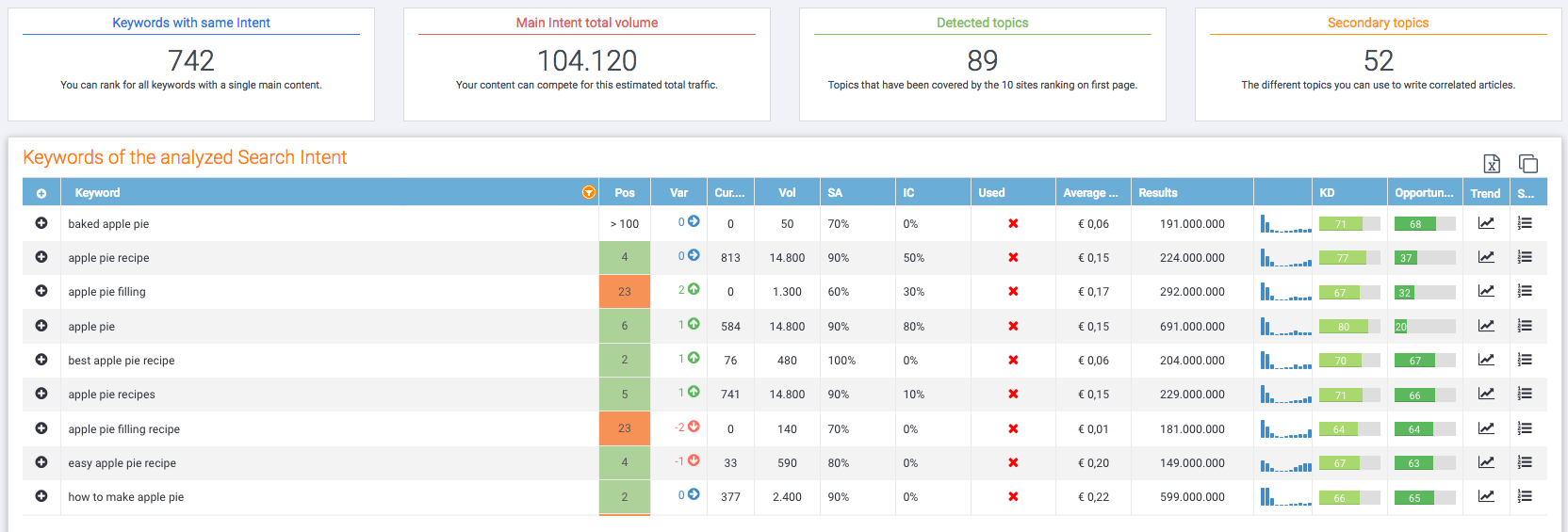Open SERP list icon for baked apple pie
Screen dimensions: 1568x532
(1525, 223)
